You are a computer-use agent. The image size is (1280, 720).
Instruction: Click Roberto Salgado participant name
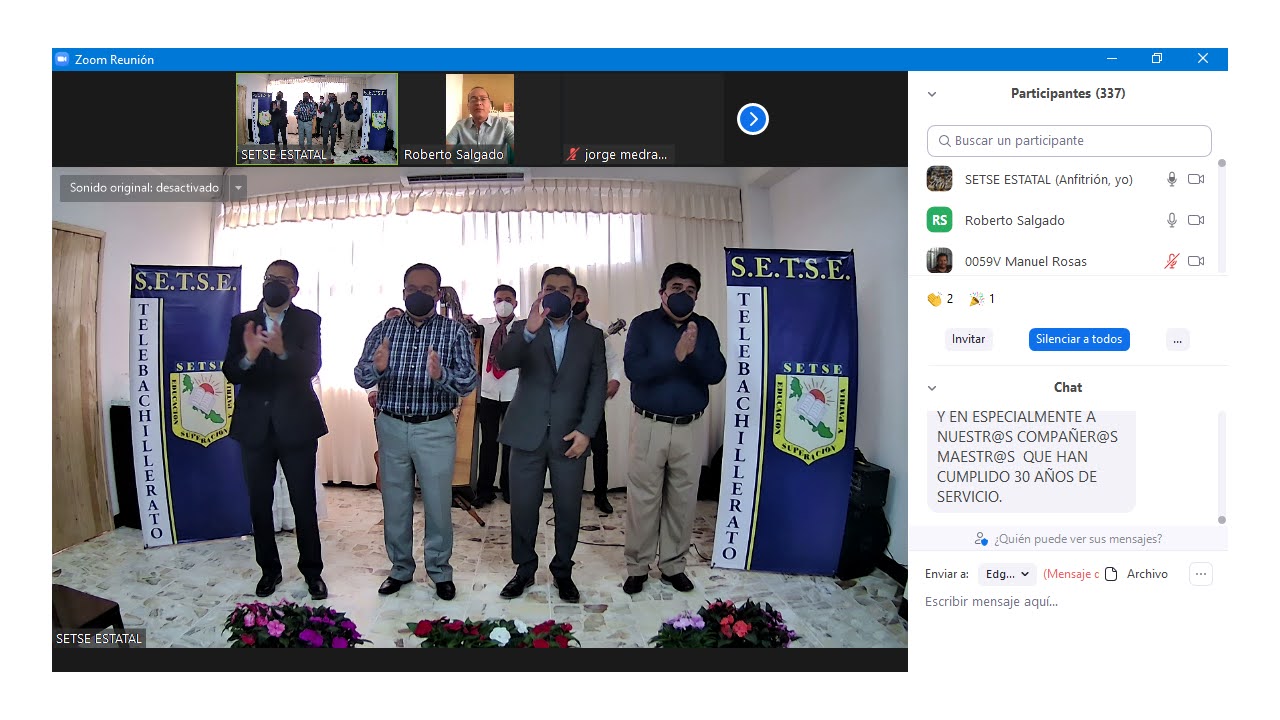[x=1014, y=221]
